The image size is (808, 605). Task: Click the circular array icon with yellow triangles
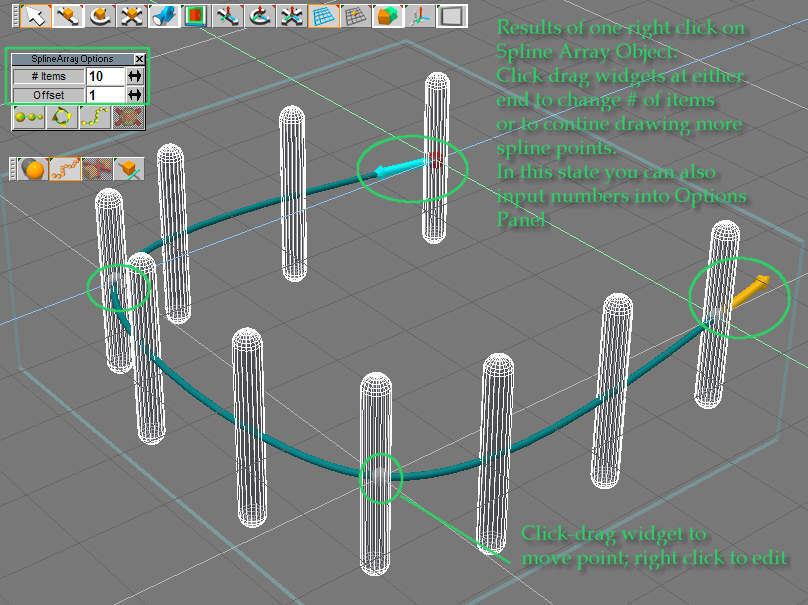62,118
